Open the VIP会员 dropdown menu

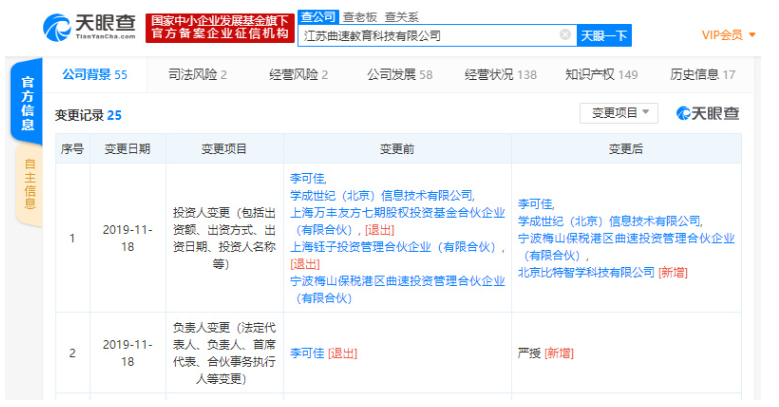point(728,35)
